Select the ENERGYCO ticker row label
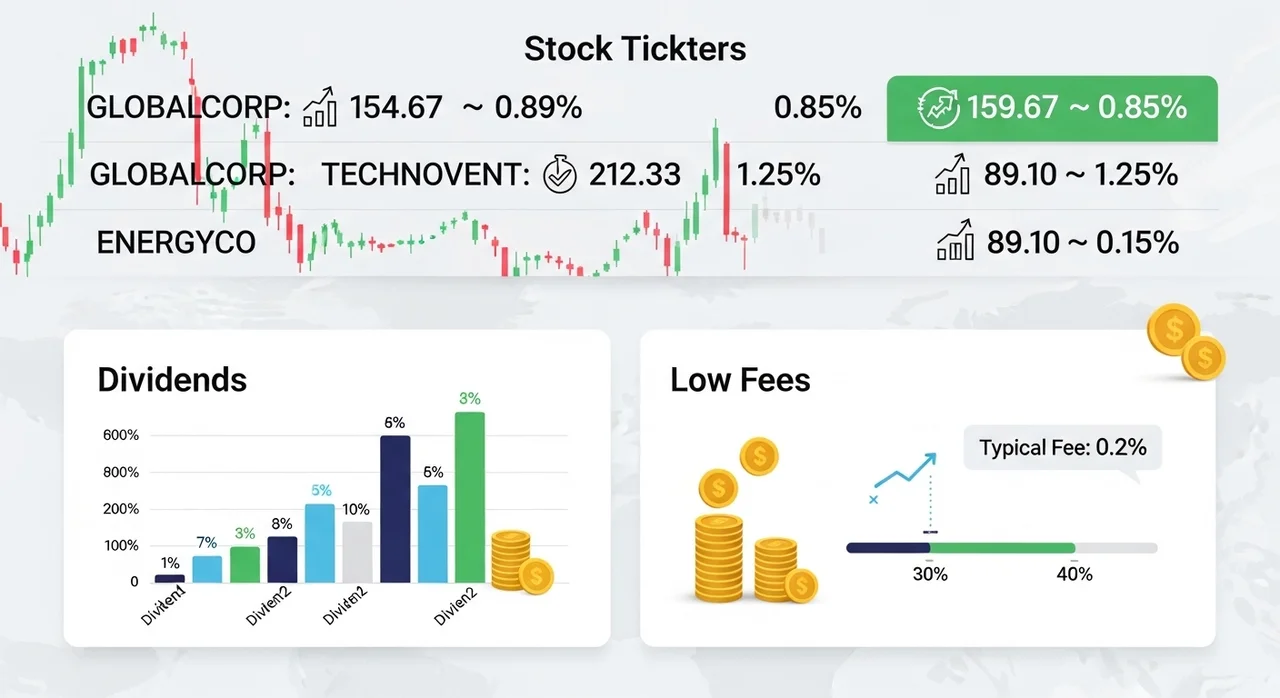This screenshot has height=698, width=1280. [176, 242]
